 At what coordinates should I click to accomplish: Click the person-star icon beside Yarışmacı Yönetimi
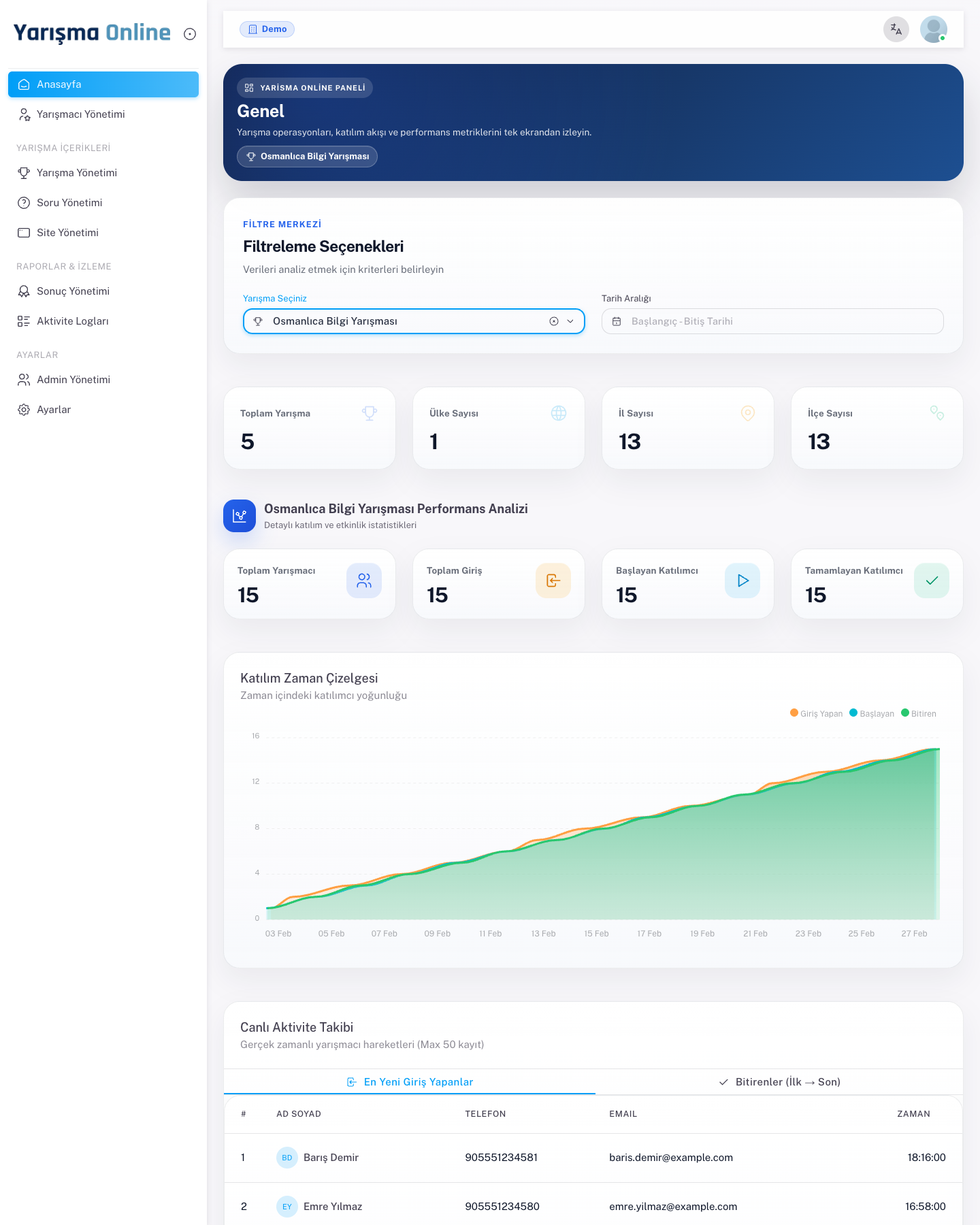[24, 114]
